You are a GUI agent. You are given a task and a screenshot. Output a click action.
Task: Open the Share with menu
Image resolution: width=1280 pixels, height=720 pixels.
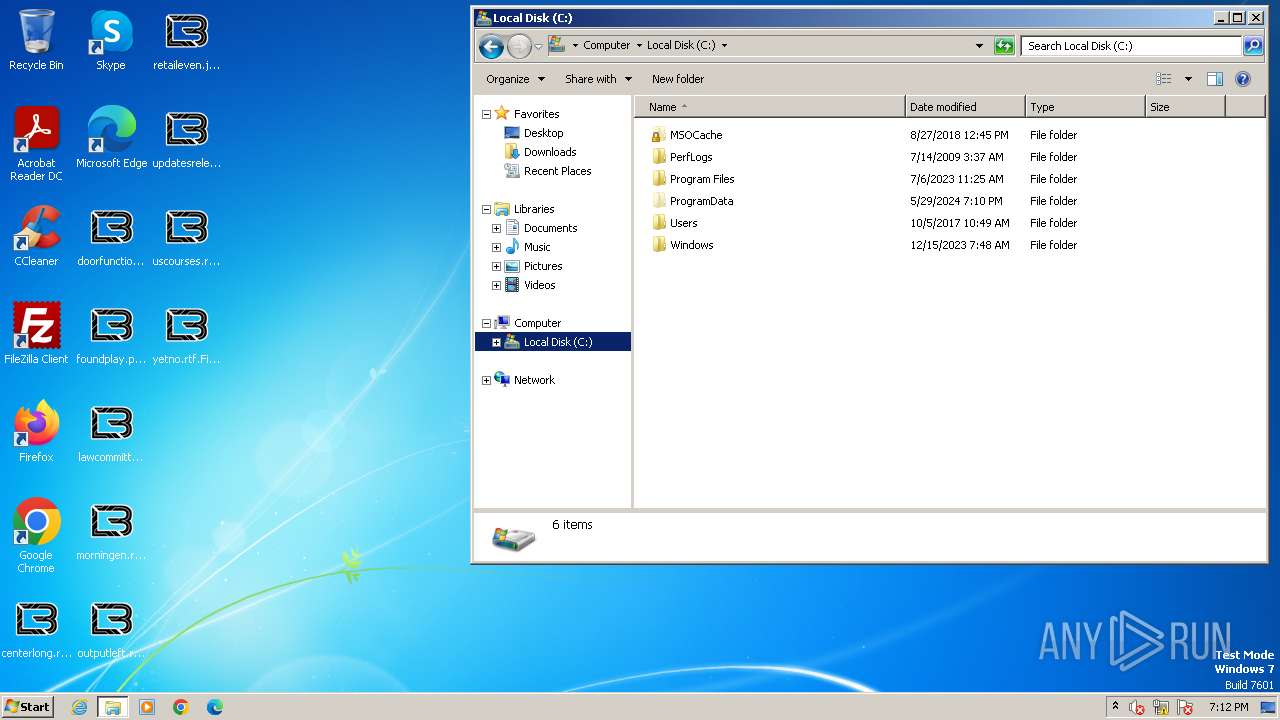click(598, 79)
